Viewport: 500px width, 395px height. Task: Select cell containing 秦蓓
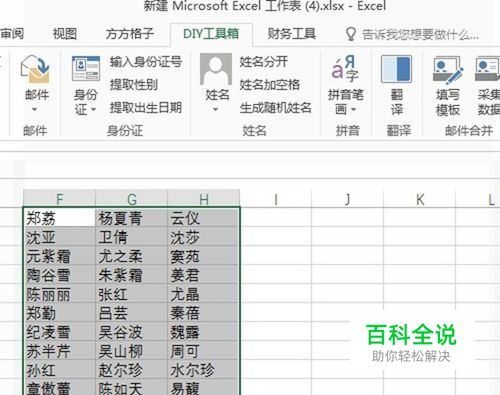pyautogui.click(x=203, y=313)
